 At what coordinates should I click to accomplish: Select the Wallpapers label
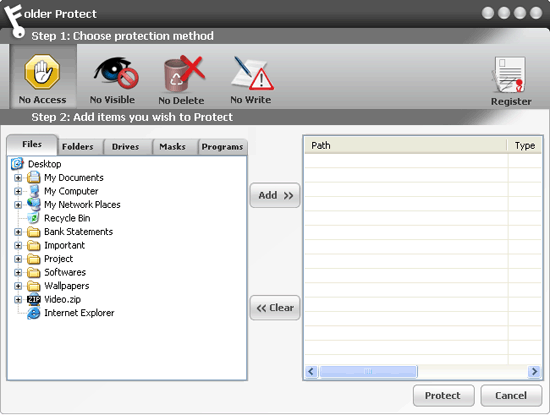coord(67,286)
